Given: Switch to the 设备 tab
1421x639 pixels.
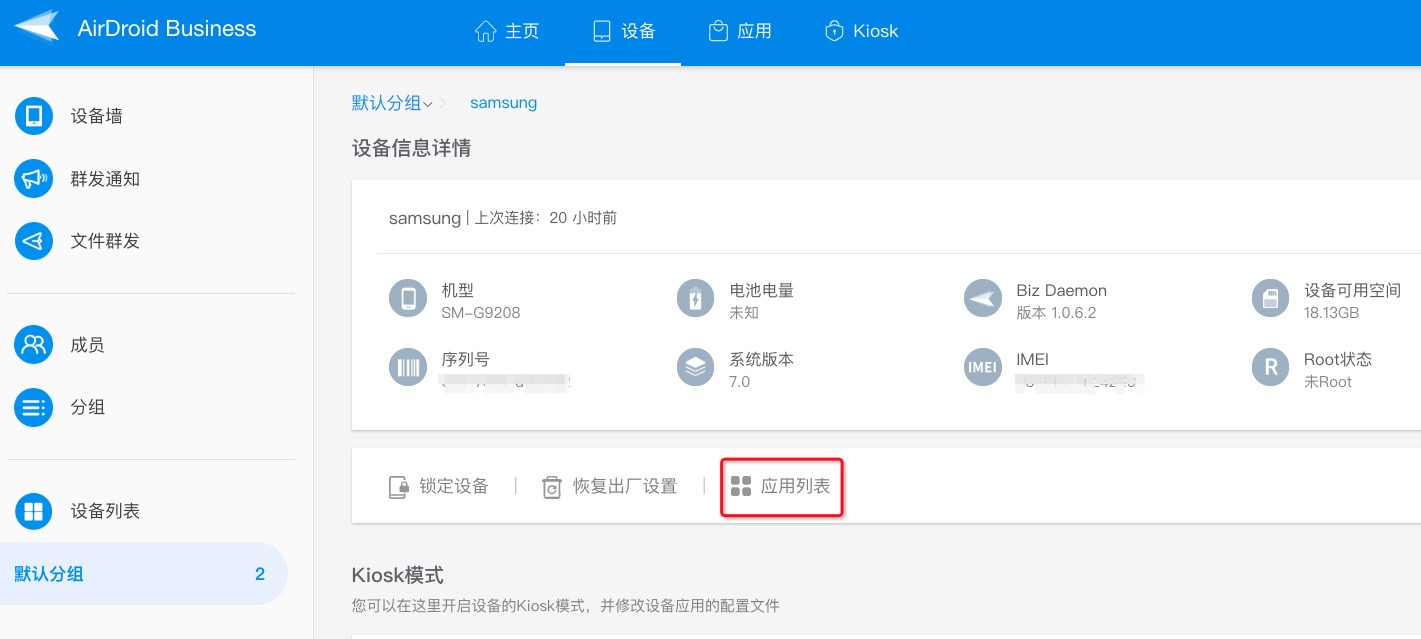Looking at the screenshot, I should 623,31.
